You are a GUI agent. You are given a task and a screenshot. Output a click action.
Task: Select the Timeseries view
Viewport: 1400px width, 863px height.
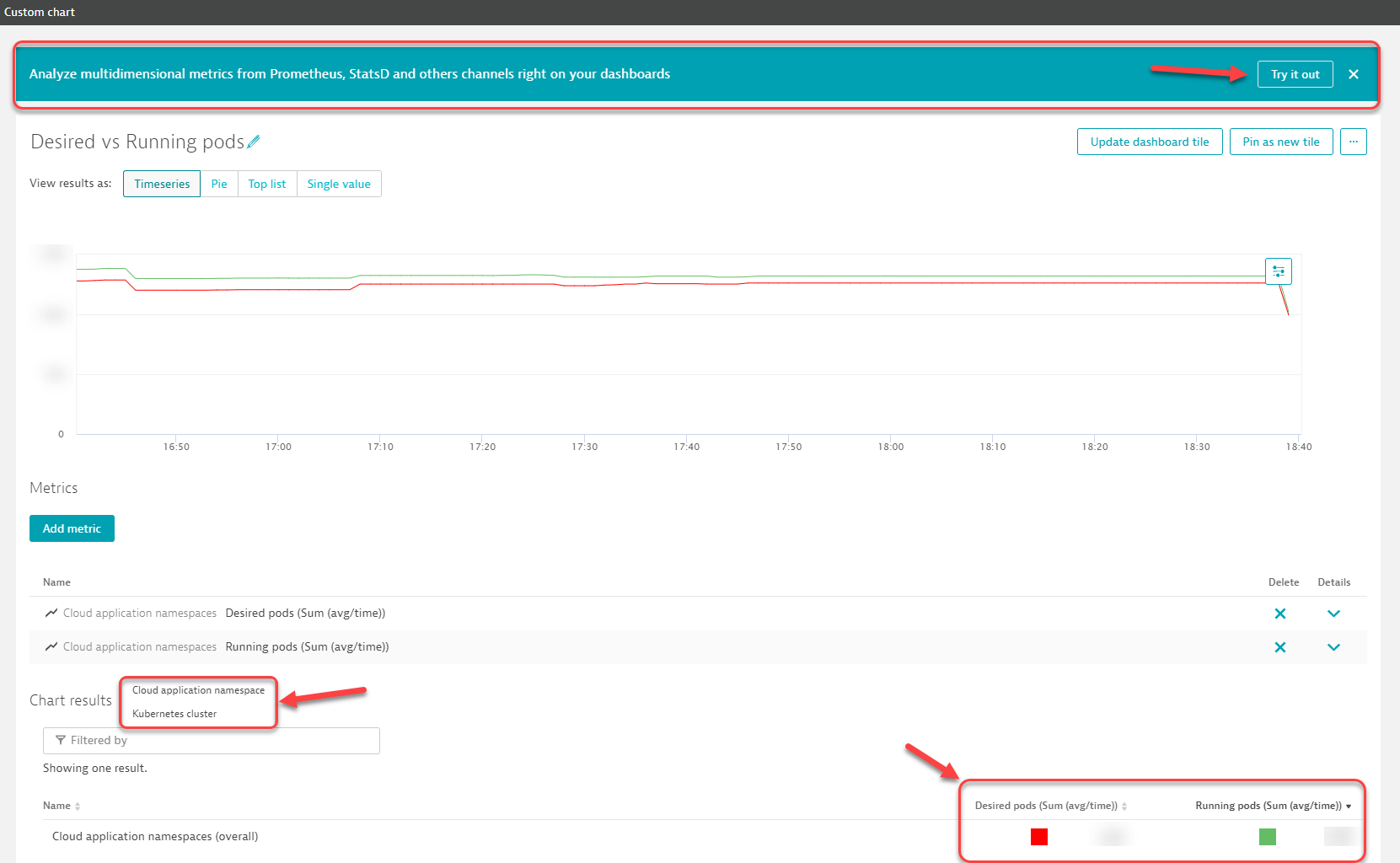pyautogui.click(x=162, y=184)
